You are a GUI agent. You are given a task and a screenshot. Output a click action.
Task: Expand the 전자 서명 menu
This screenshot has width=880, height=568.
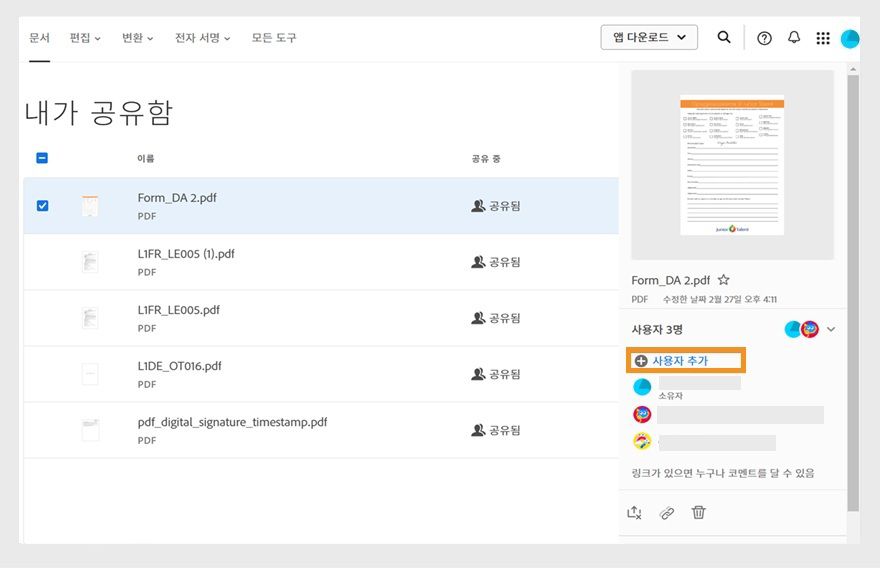(203, 38)
